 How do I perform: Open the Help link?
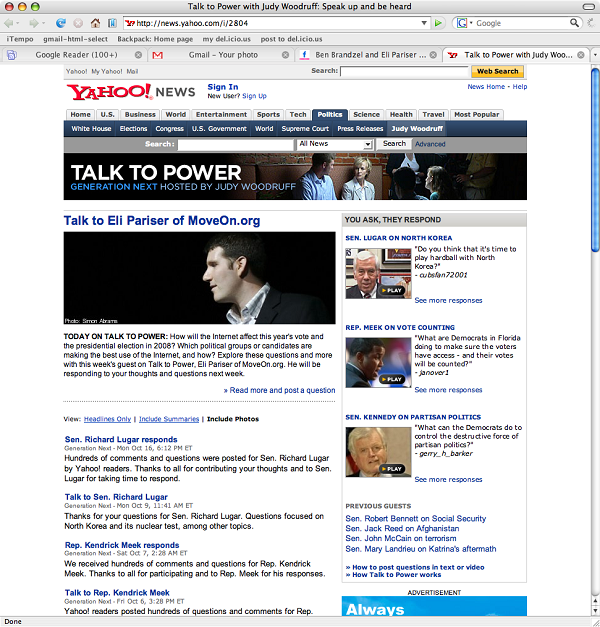(x=520, y=87)
